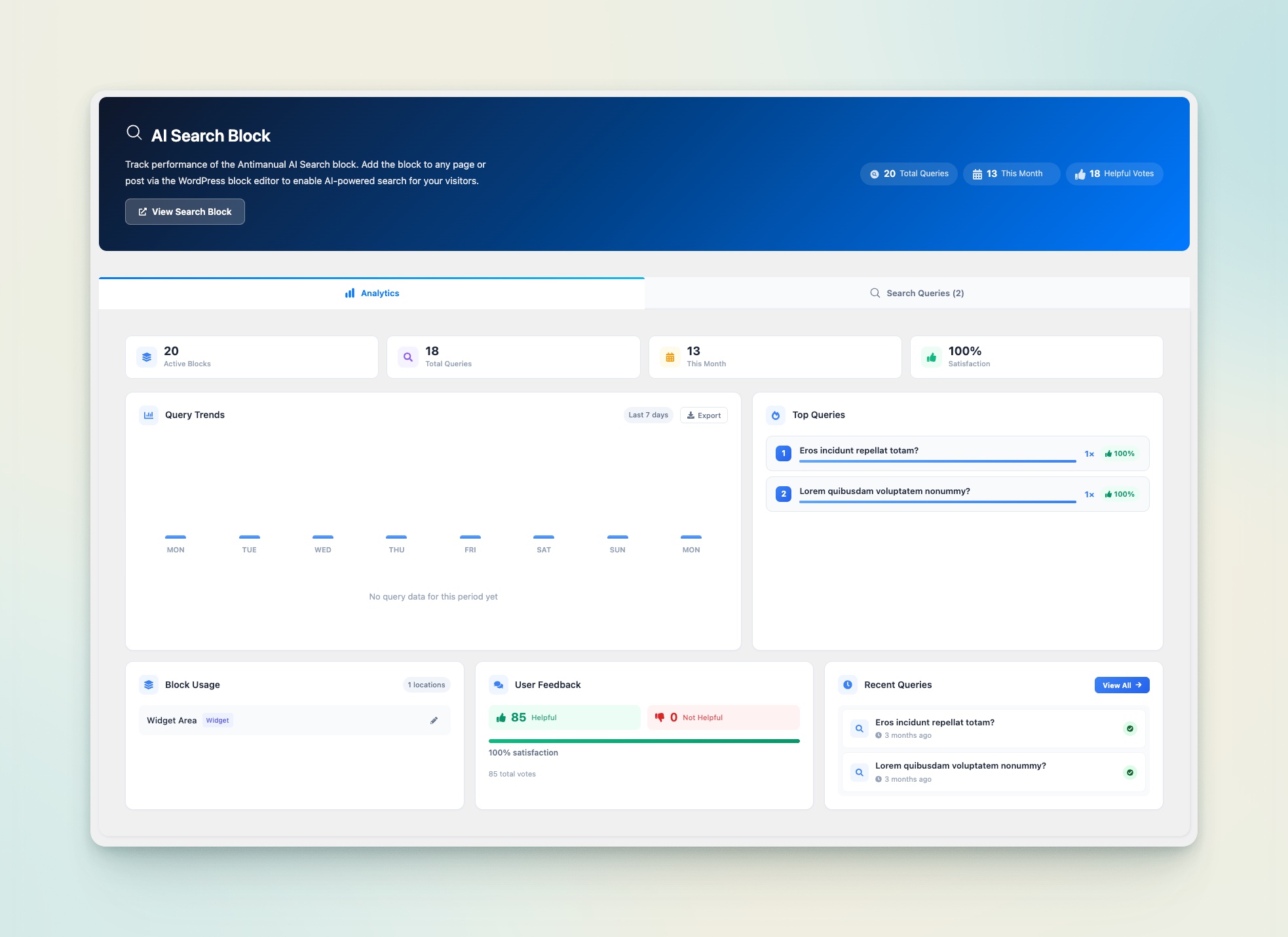Switch to the Analytics tab
This screenshot has width=1288, height=937.
tap(371, 293)
